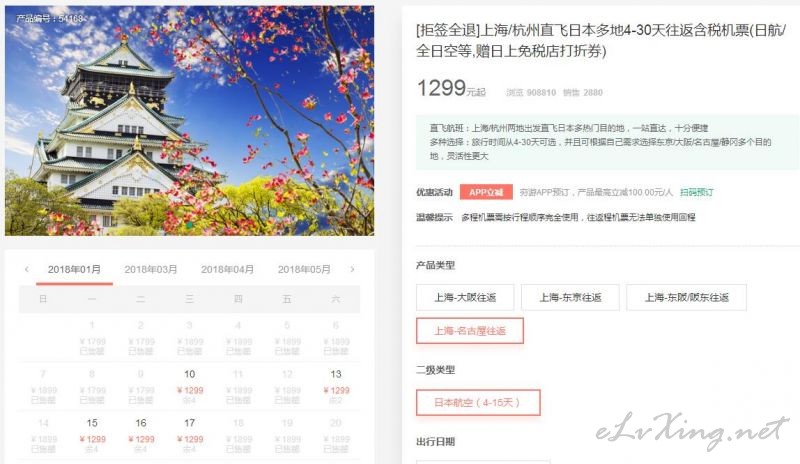Pick January 13 departure at ¥1299

(336, 386)
